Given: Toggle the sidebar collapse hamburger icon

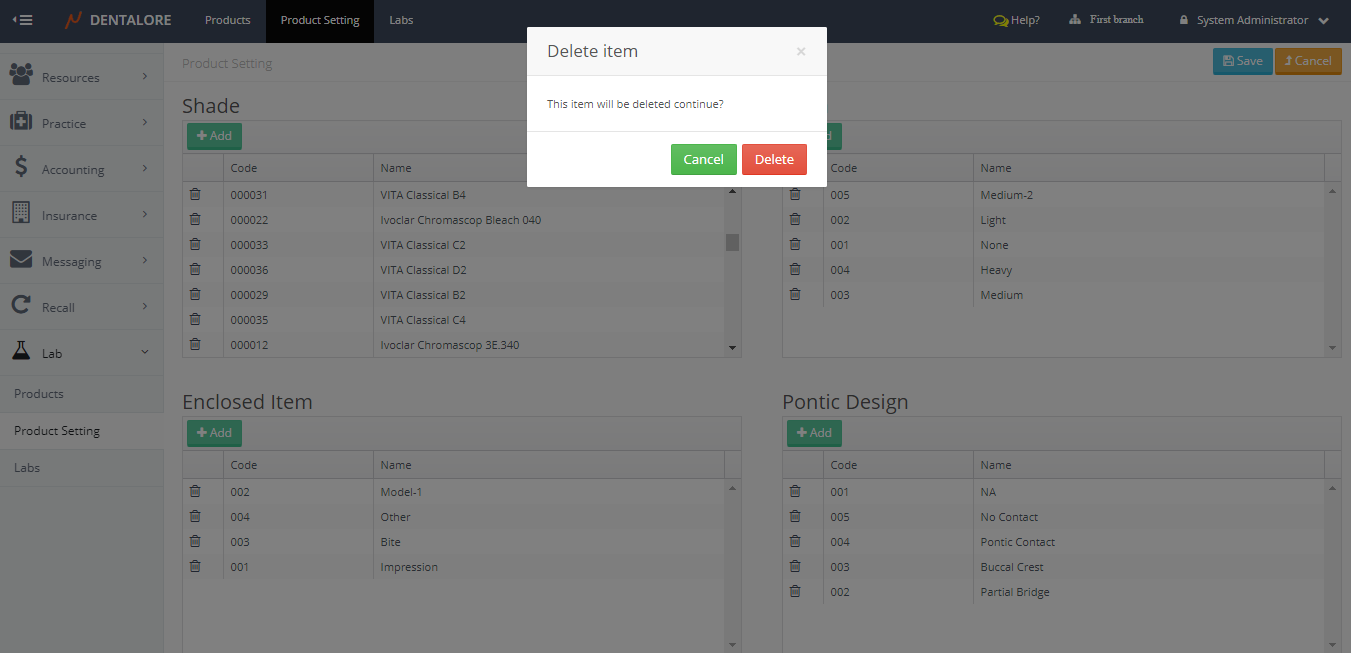Looking at the screenshot, I should point(22,20).
